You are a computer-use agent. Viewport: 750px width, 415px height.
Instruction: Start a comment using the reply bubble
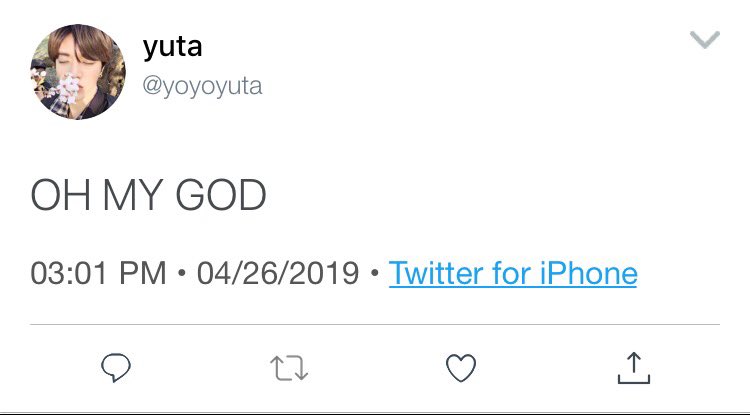[x=116, y=368]
